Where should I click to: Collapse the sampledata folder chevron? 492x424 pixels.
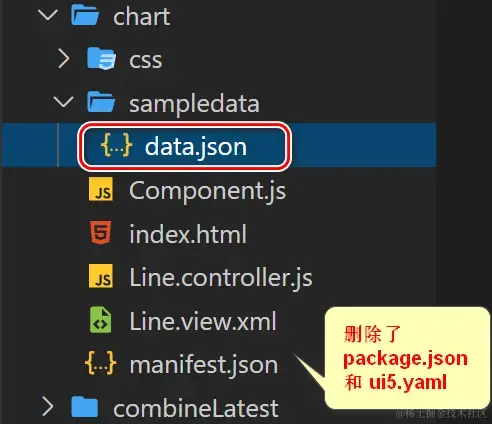pos(63,102)
